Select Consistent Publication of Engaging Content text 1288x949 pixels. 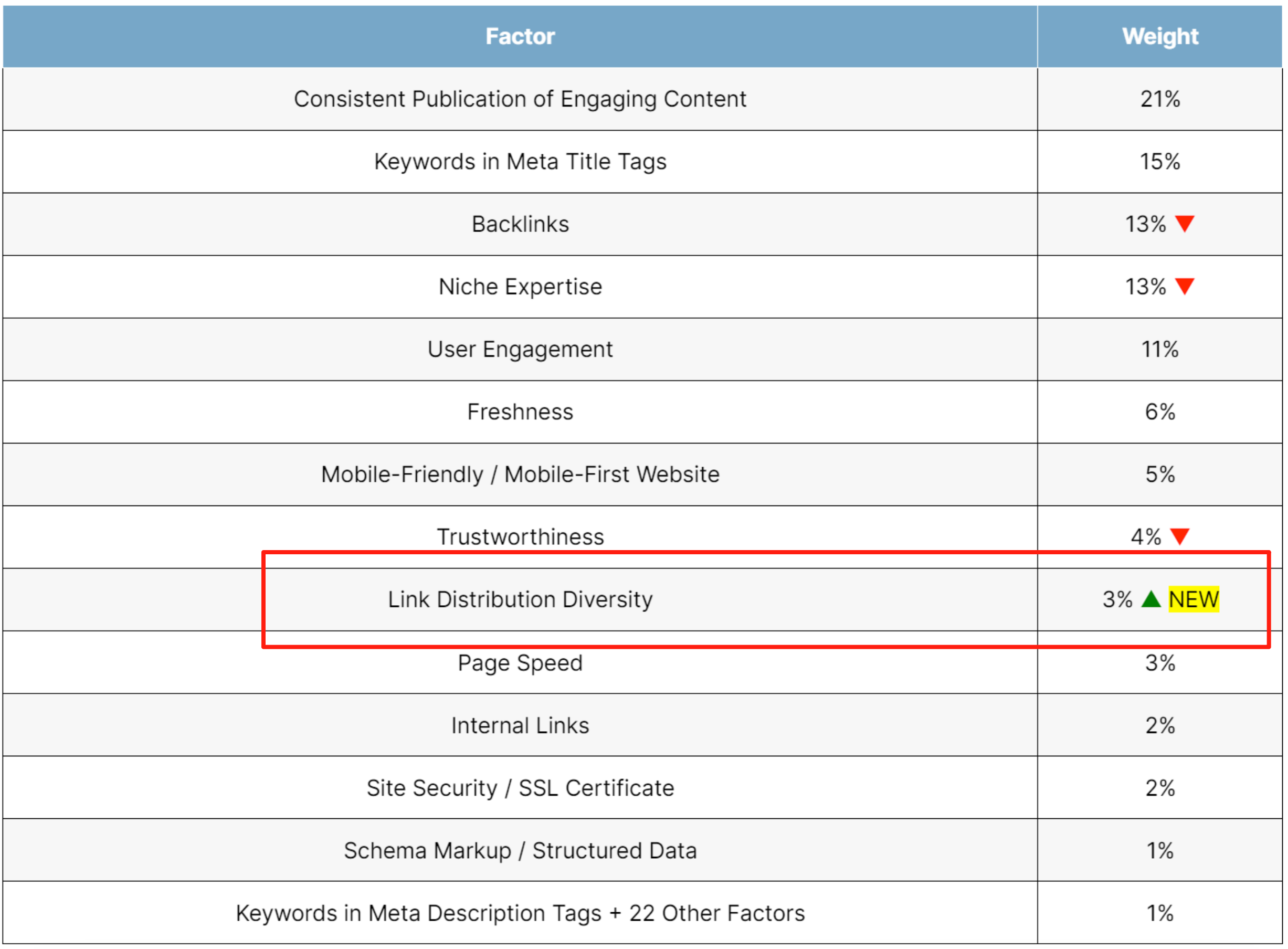[519, 99]
